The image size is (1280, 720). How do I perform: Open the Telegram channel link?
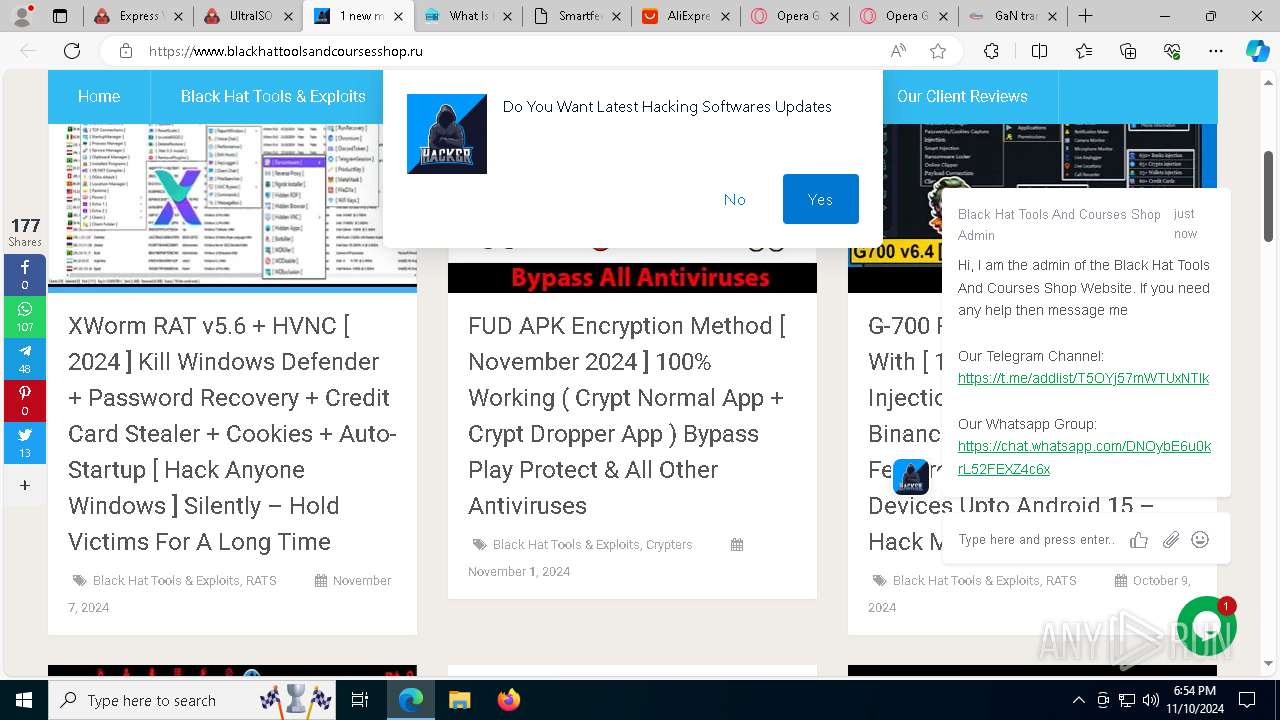(1083, 378)
